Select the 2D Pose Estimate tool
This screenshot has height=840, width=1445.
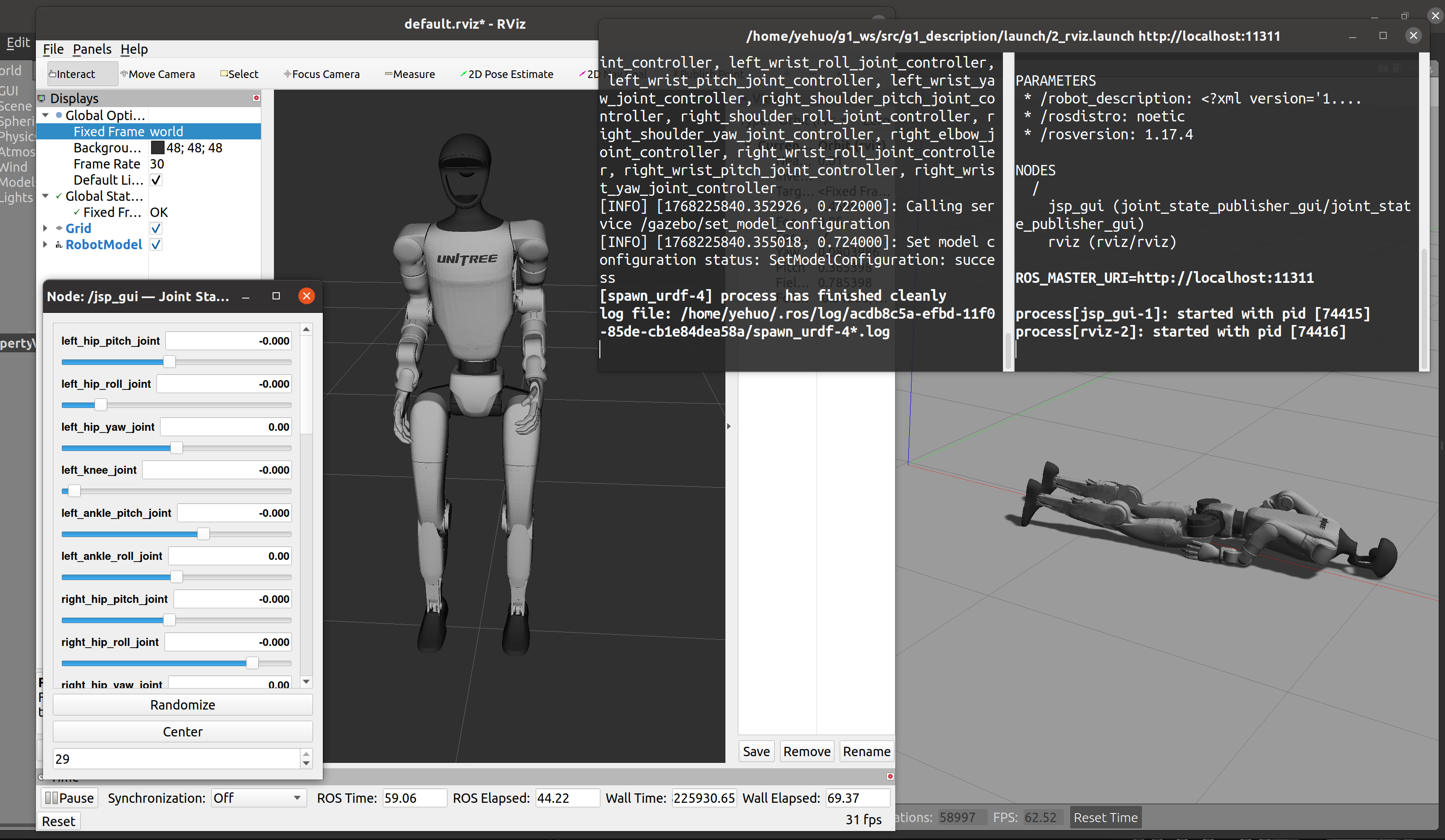pos(506,74)
